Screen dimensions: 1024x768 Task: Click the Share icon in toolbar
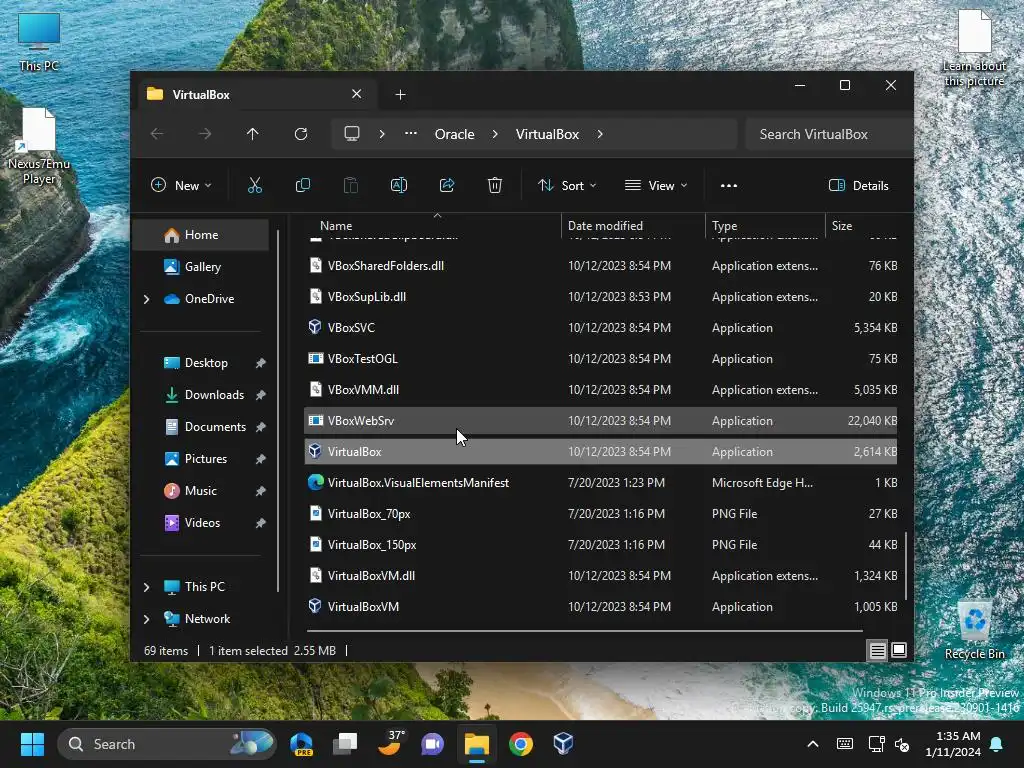[447, 185]
